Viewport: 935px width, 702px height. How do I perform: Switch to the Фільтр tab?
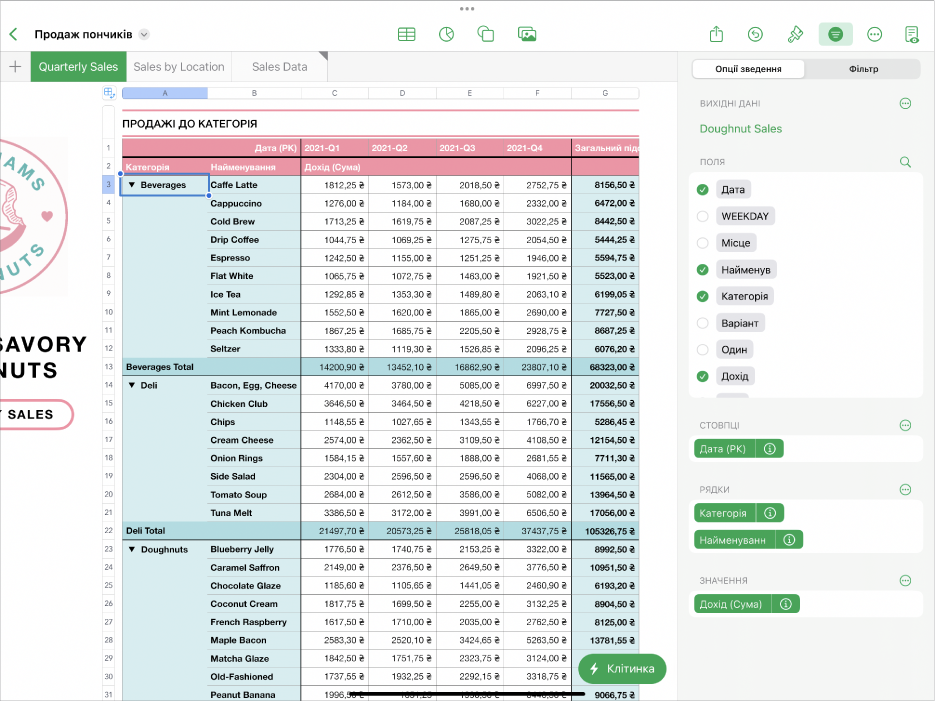click(862, 69)
